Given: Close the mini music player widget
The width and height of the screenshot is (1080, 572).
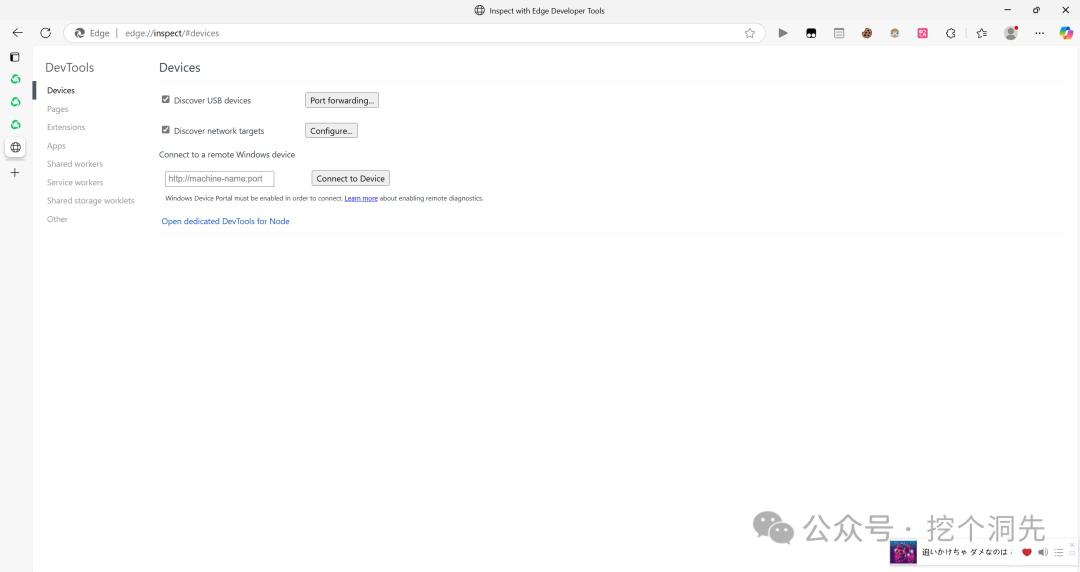Looking at the screenshot, I should coord(1072,544).
